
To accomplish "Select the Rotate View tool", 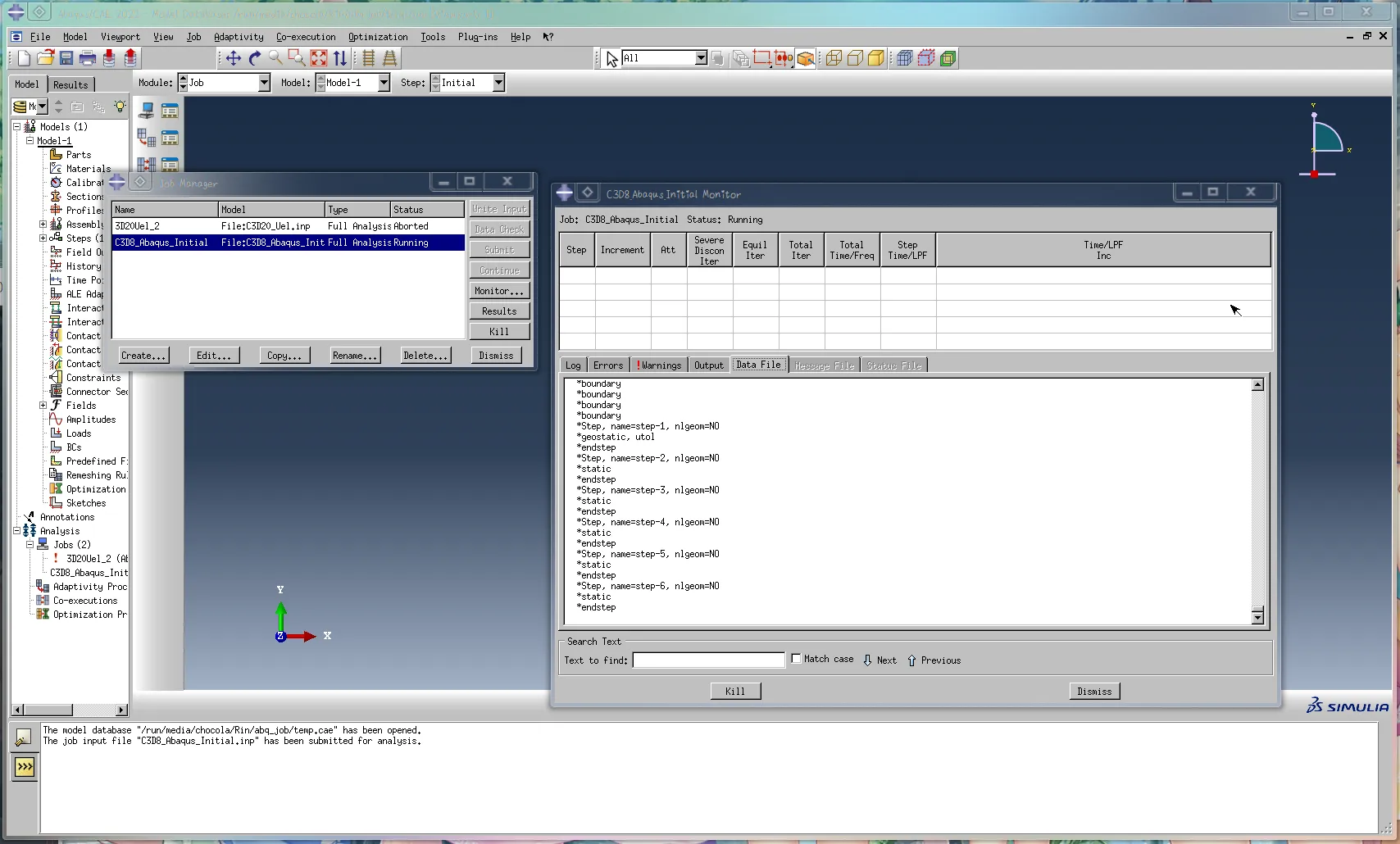I will coord(254,58).
